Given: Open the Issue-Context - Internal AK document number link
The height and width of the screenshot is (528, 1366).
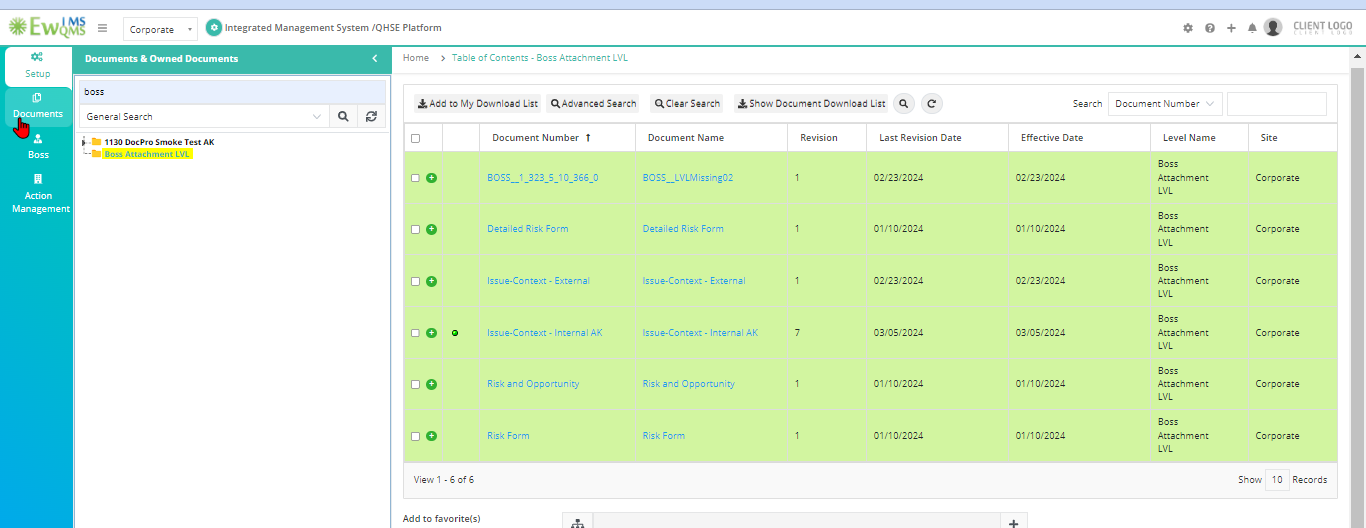Looking at the screenshot, I should pos(545,333).
